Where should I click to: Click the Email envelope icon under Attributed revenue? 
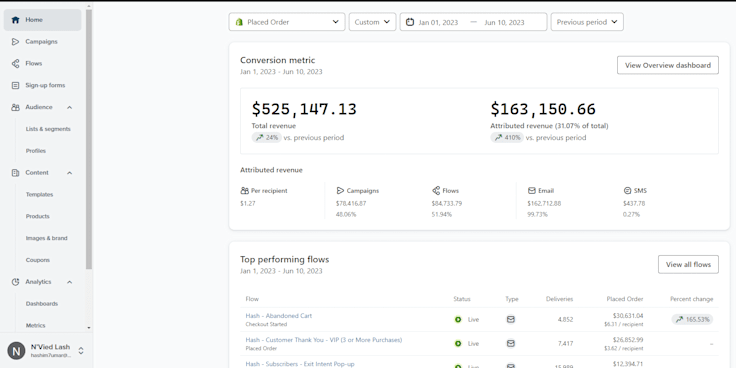pyautogui.click(x=532, y=191)
